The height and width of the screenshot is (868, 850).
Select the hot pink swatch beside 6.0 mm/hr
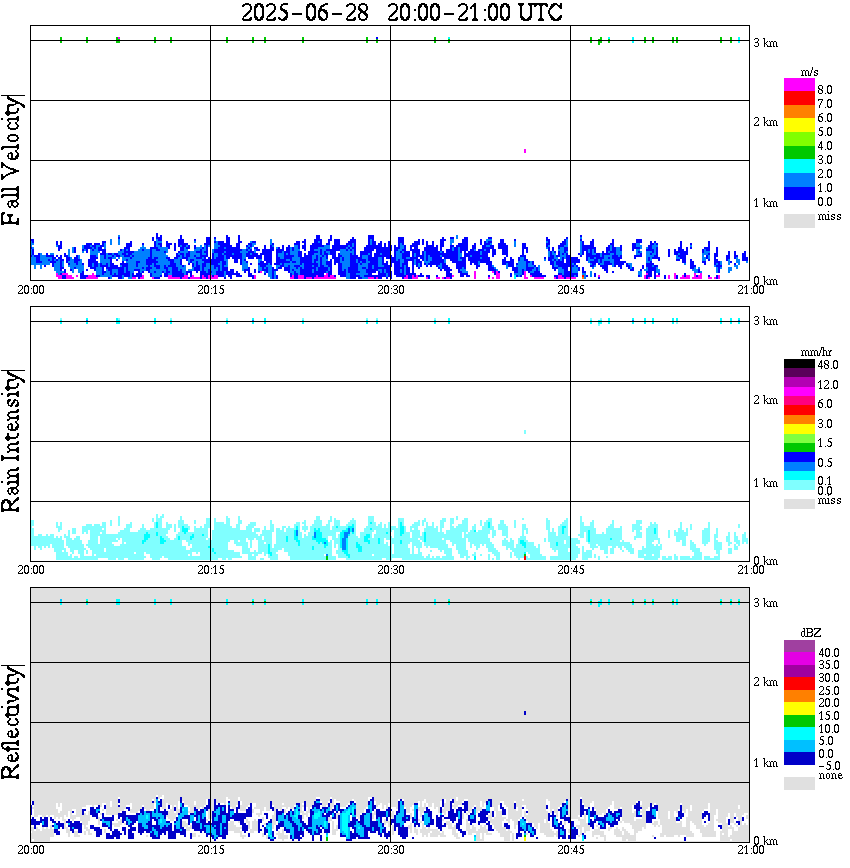pos(799,401)
